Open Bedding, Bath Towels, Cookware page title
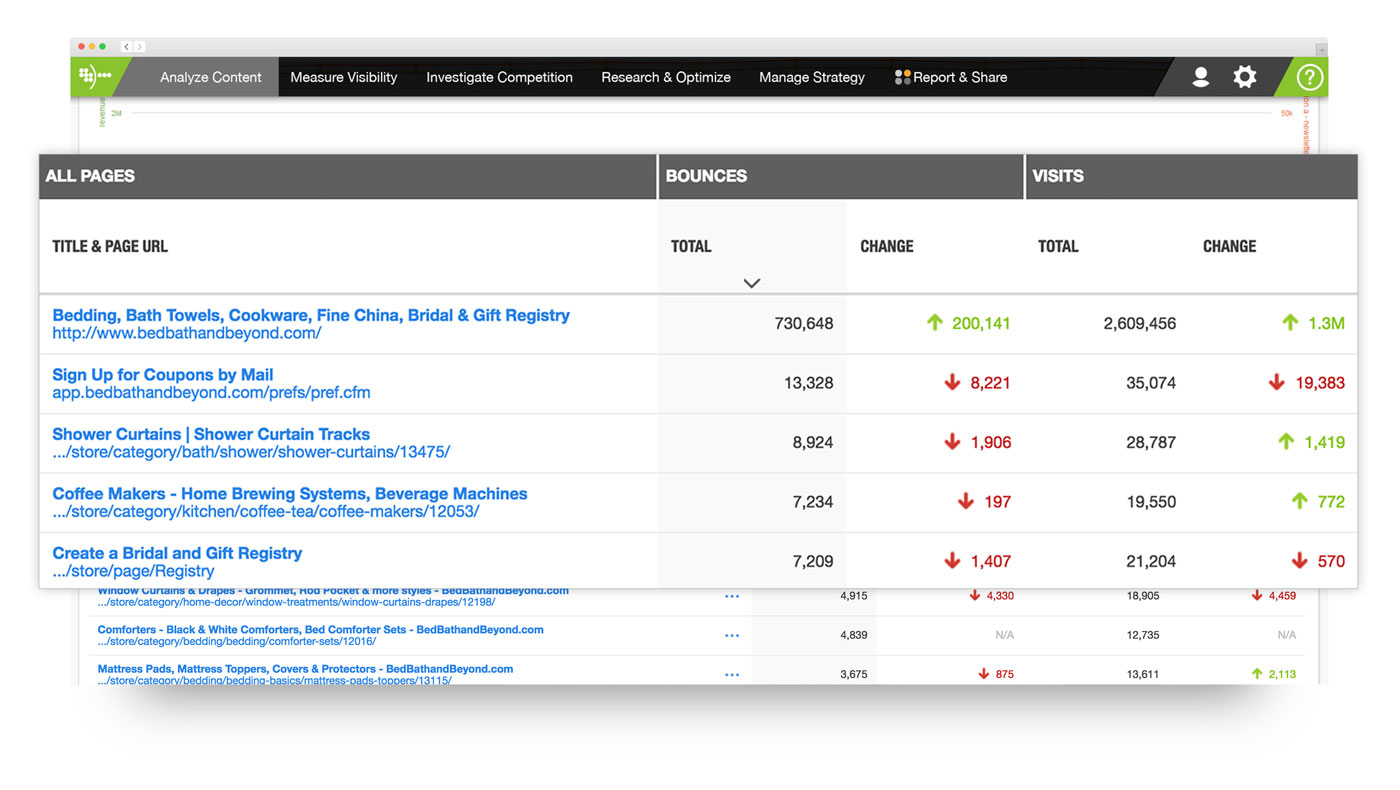Viewport: 1400px width, 790px height. coord(311,315)
